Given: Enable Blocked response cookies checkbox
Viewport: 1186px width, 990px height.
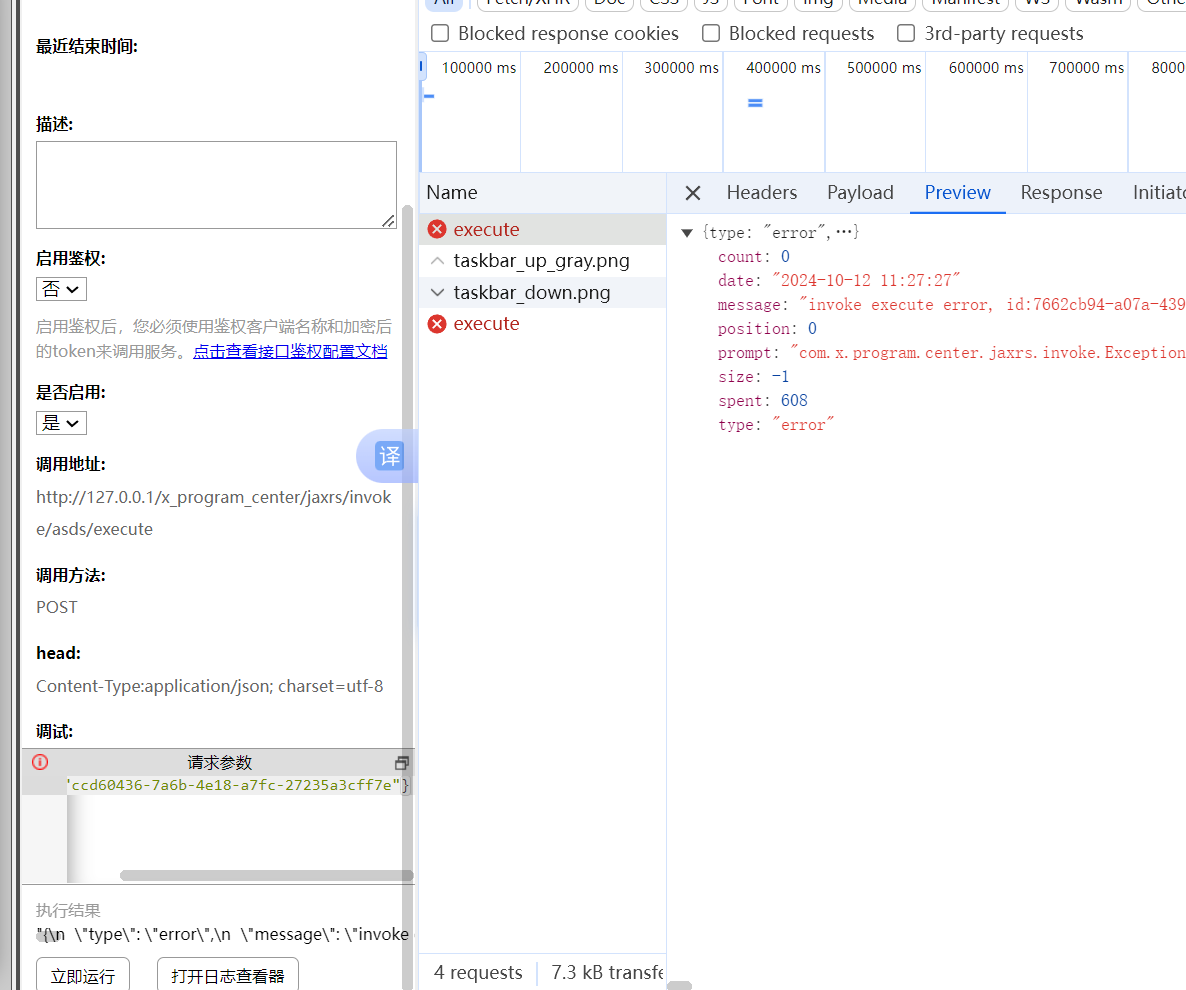Looking at the screenshot, I should coord(440,34).
